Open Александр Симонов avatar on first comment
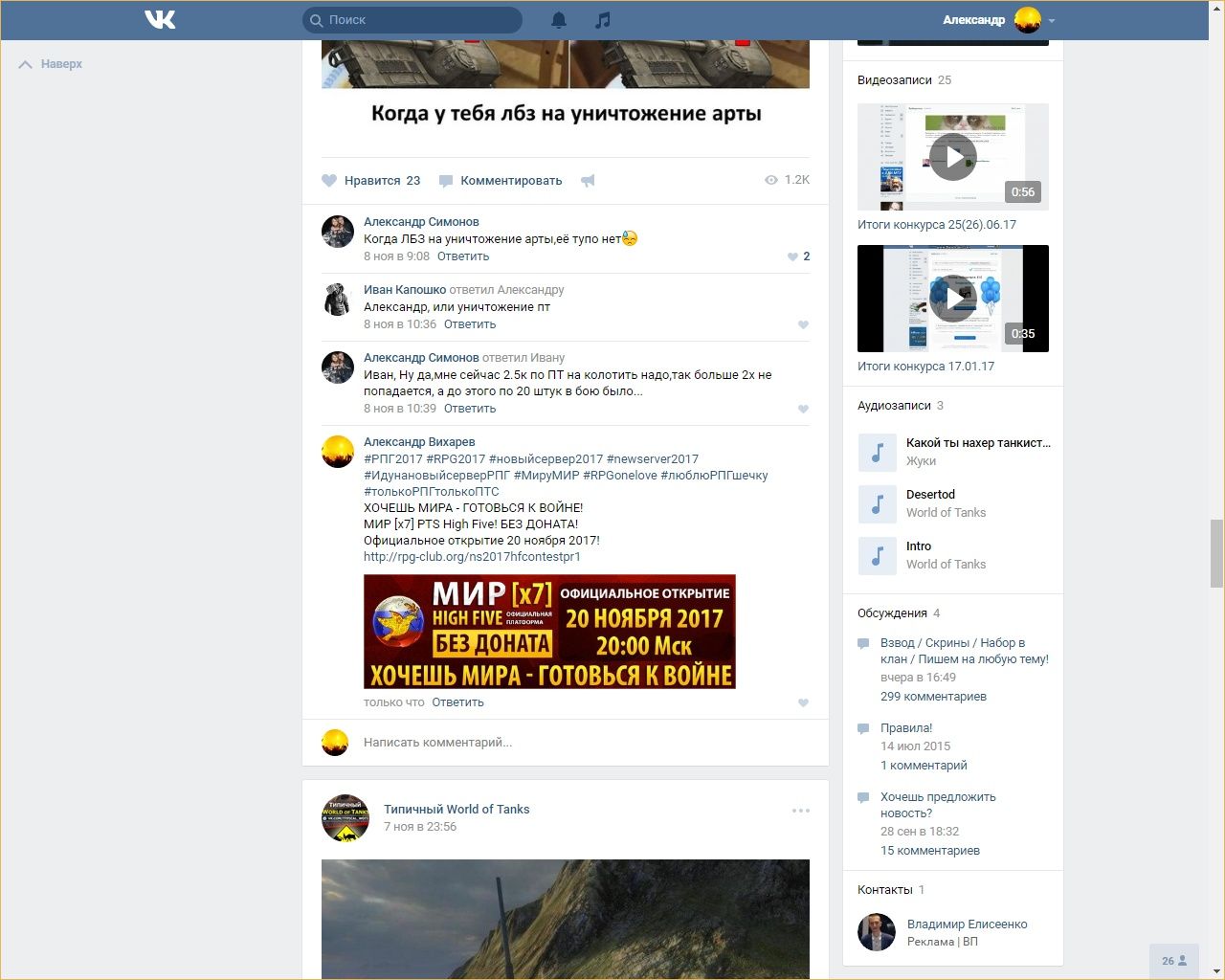Screen dimensions: 1225x980 337,232
